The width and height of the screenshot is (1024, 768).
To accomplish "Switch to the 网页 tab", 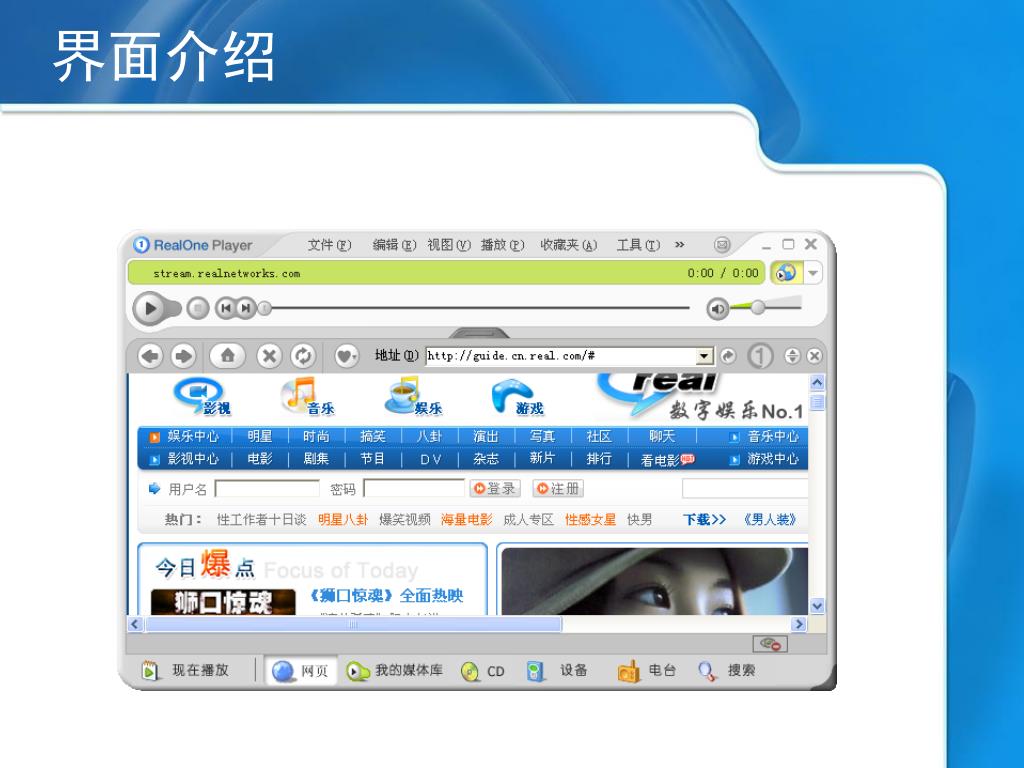I will point(300,671).
